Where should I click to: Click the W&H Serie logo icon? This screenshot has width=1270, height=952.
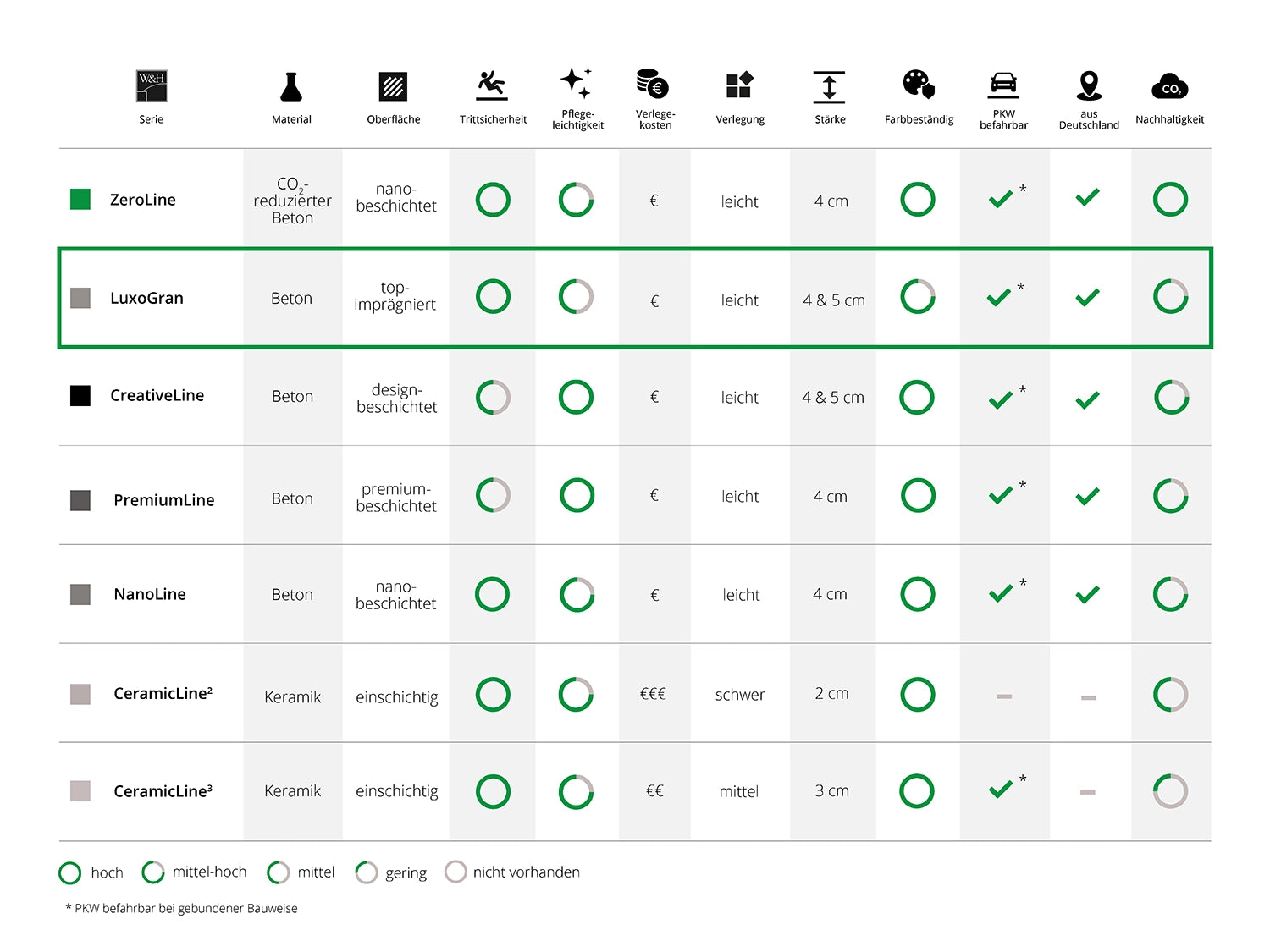click(152, 85)
